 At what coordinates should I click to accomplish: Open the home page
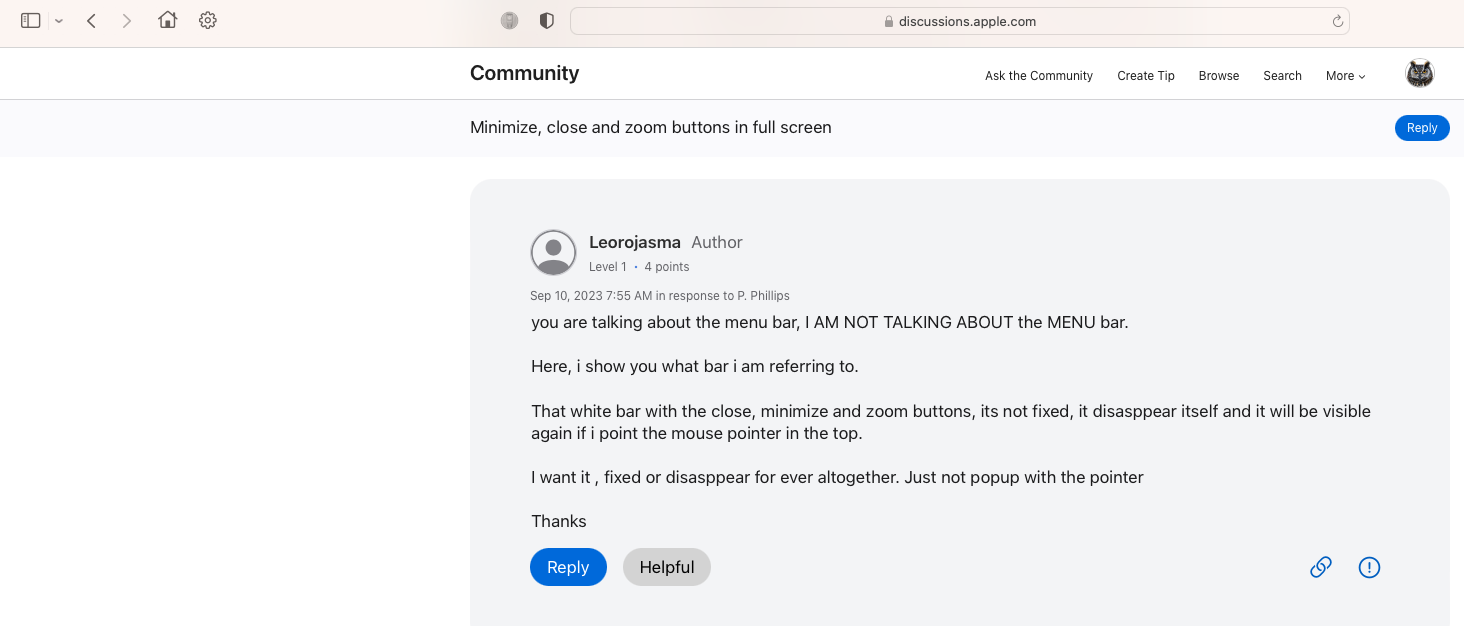[x=168, y=20]
